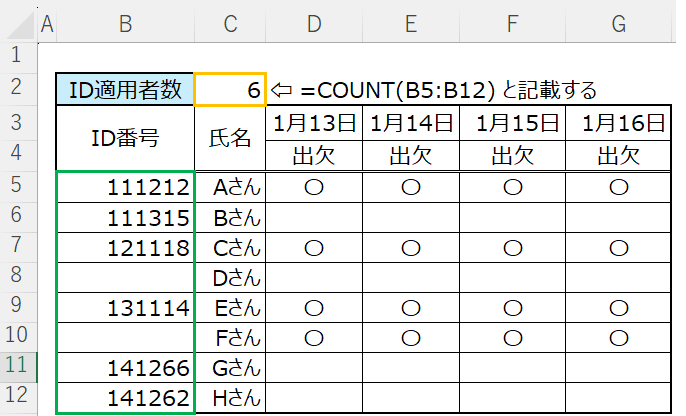Viewport: 686px width, 416px height.
Task: Click the count result cell showing 6
Action: 230,90
